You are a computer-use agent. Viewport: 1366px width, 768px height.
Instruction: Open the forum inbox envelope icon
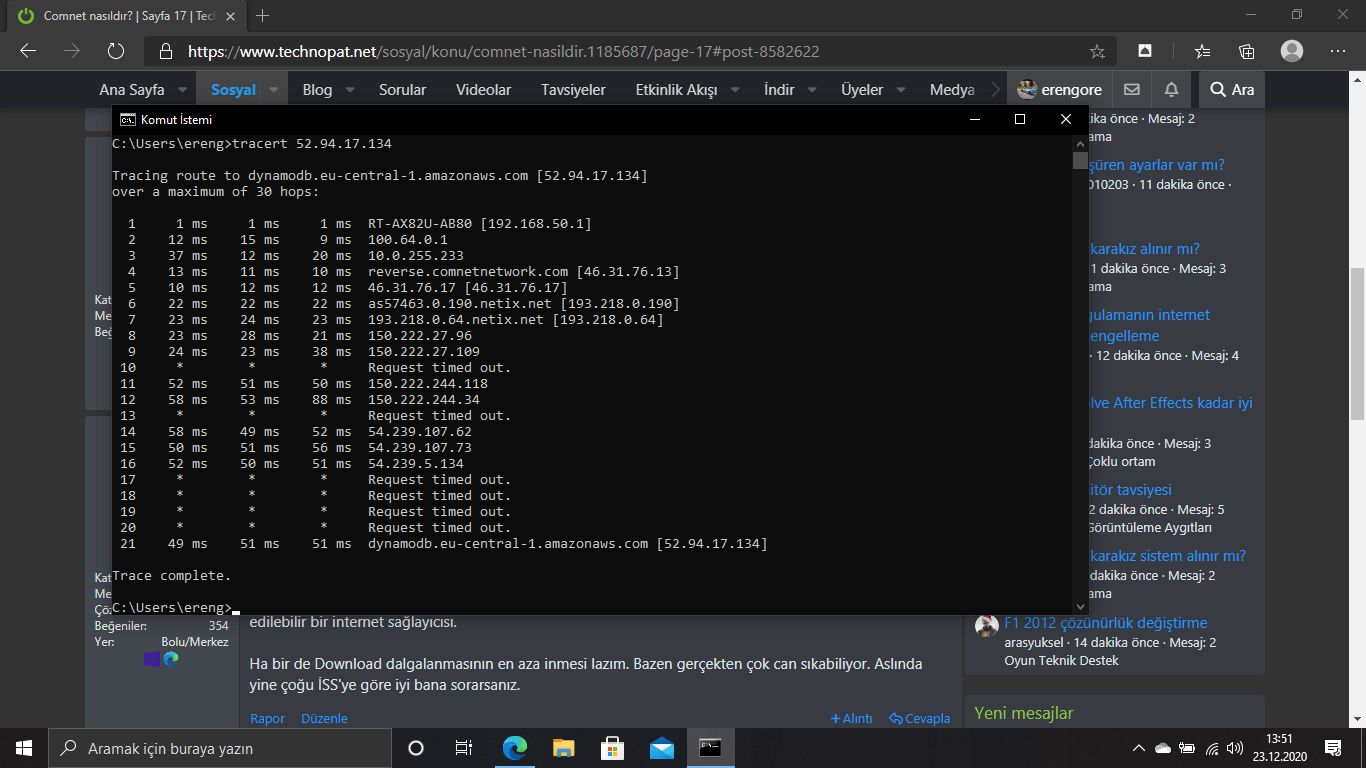(1132, 89)
